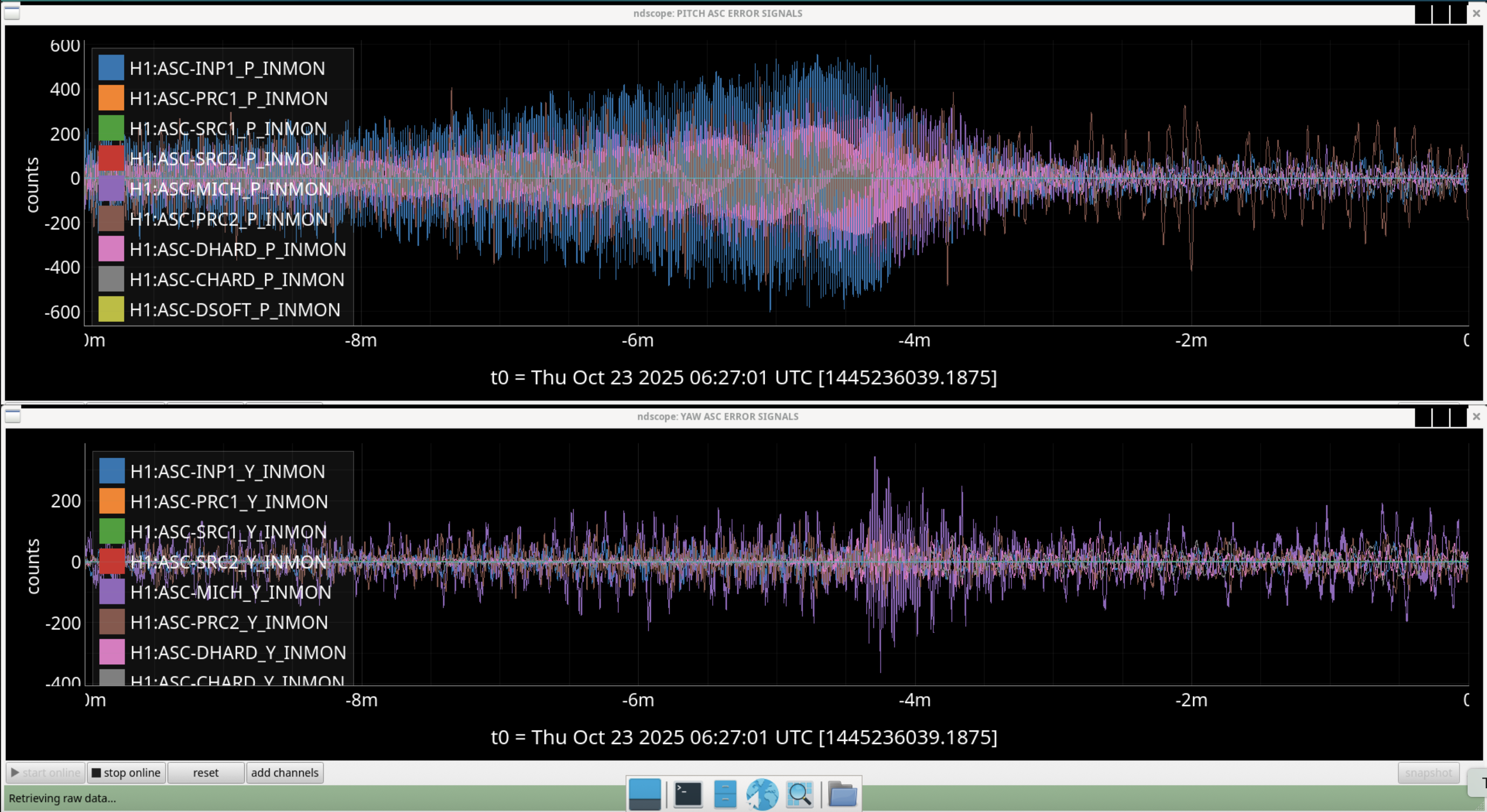Image resolution: width=1487 pixels, height=812 pixels.
Task: Select H1:ASC-CHARD_P_INMON legend label
Action: (237, 279)
